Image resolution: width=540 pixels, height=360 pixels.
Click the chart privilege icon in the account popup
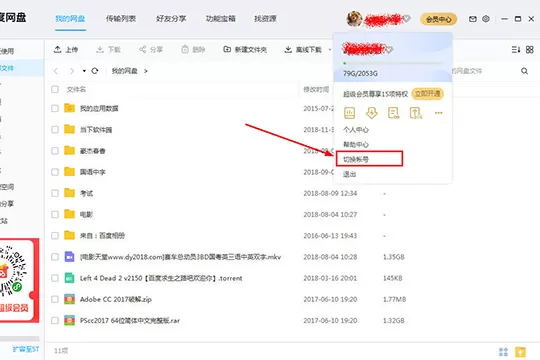click(350, 113)
